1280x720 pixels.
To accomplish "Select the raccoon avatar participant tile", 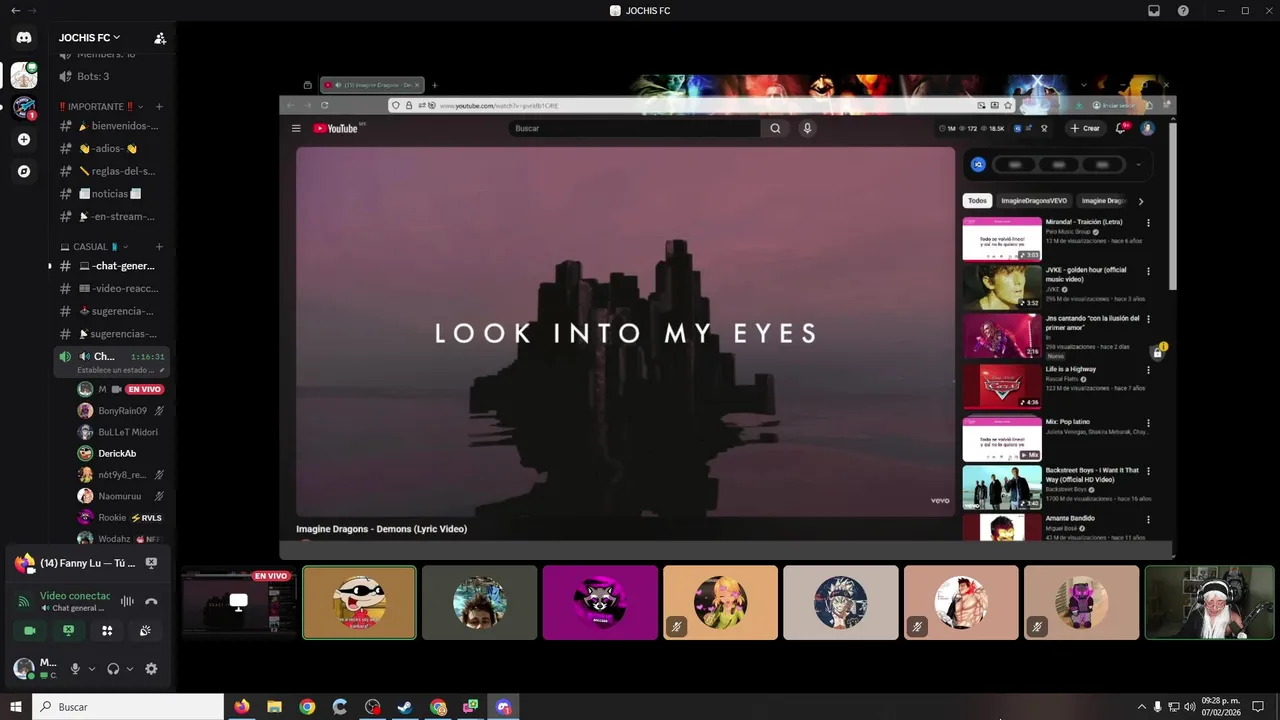I will (600, 602).
